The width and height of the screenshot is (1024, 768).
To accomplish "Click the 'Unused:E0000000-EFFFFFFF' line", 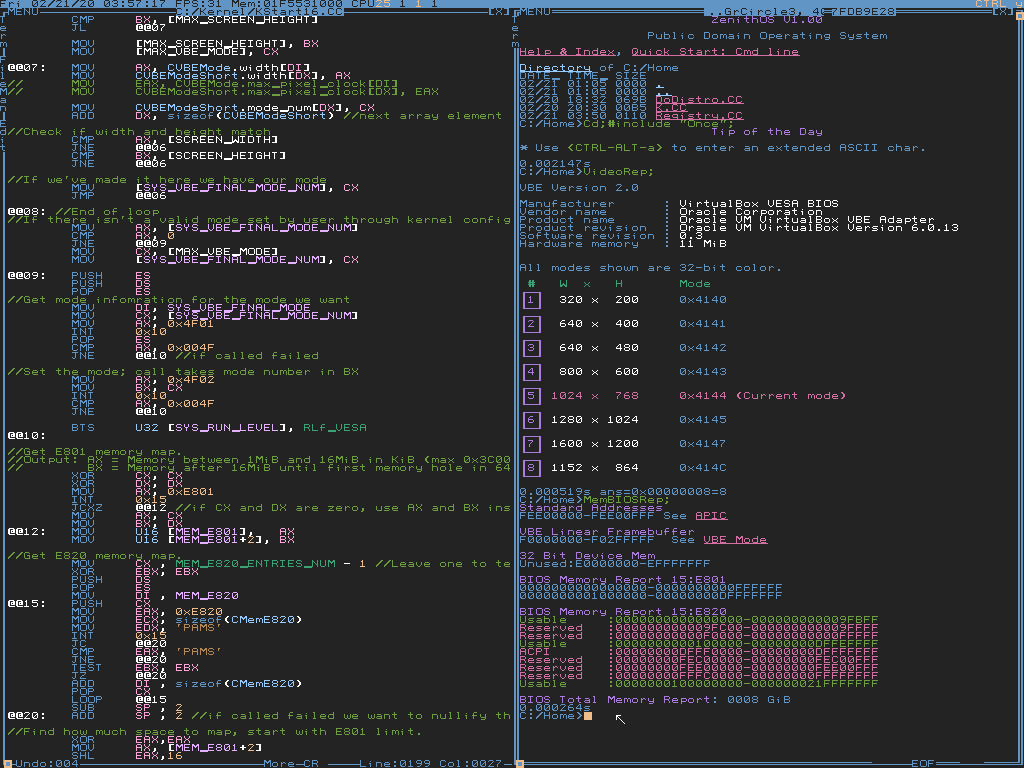I will pyautogui.click(x=615, y=564).
